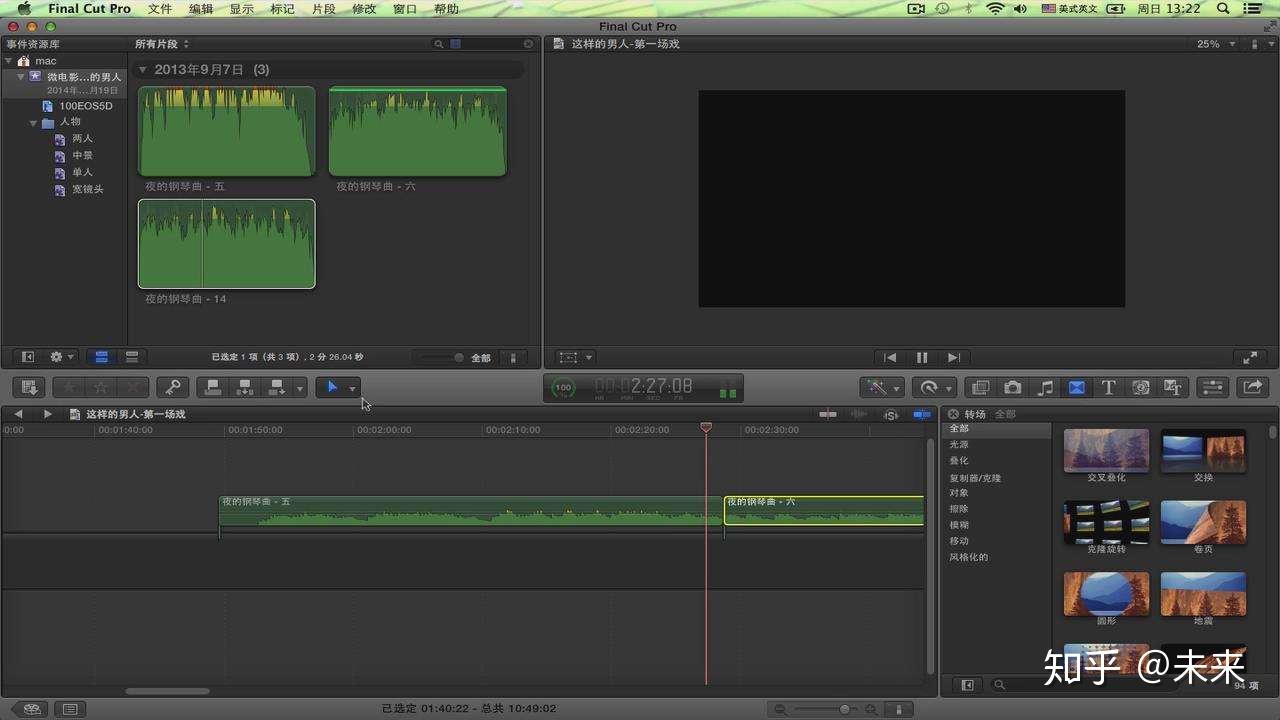
Task: Open the 片段 menu
Action: 323,8
